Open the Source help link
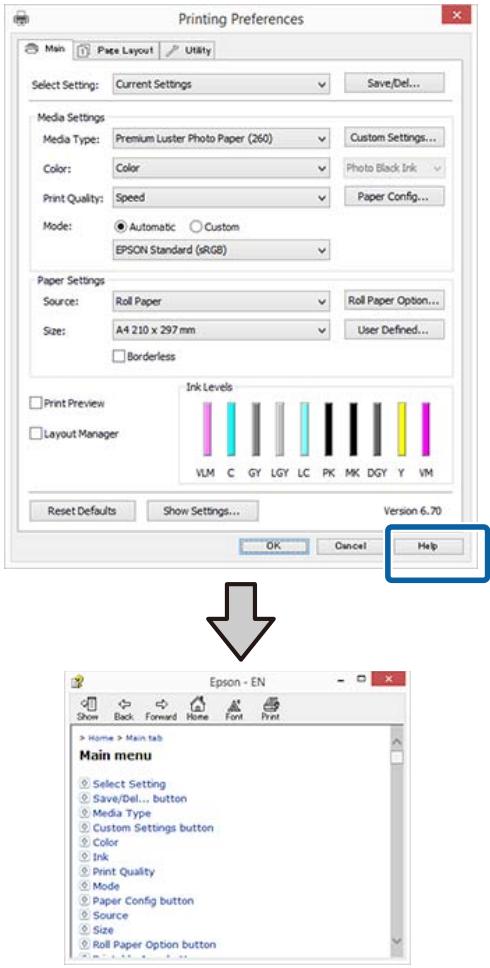This screenshot has width=490, height=968. [110, 916]
